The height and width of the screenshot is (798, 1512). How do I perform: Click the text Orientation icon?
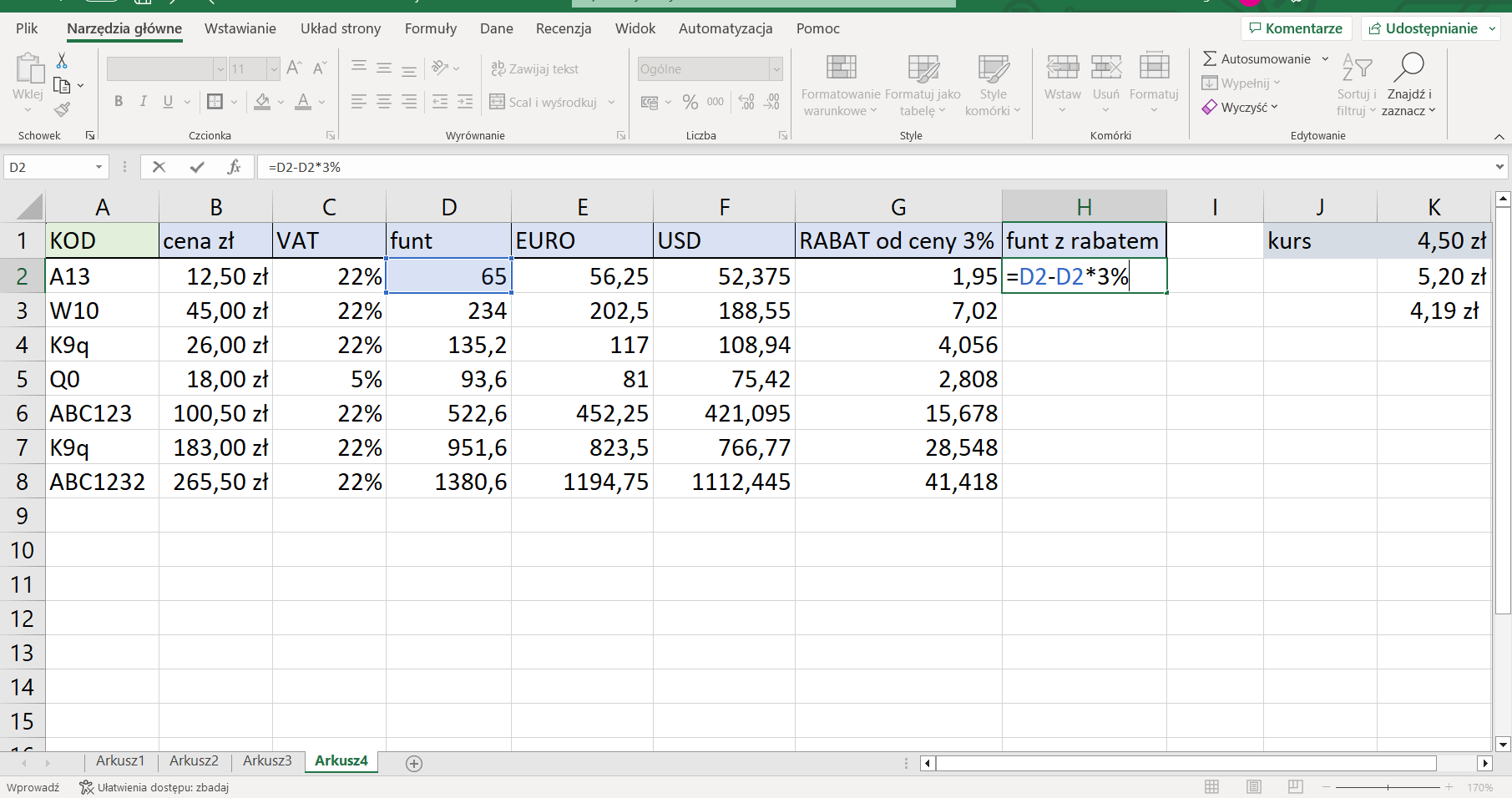[x=440, y=68]
